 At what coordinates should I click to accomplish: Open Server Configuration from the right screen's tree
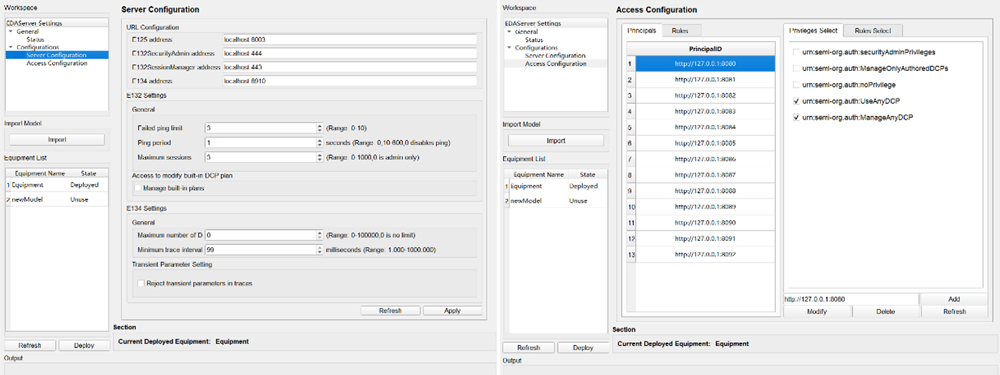tap(555, 55)
